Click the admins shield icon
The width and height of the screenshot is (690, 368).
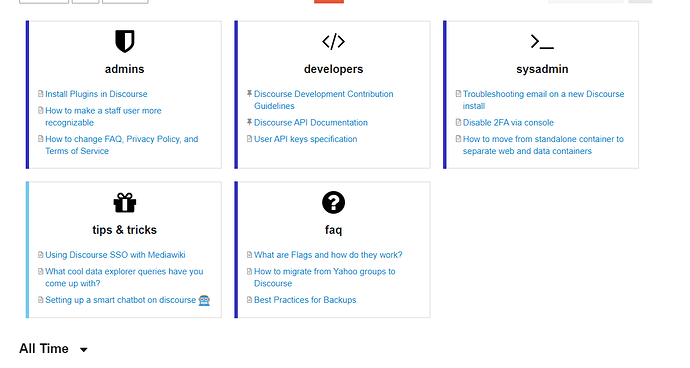click(125, 41)
